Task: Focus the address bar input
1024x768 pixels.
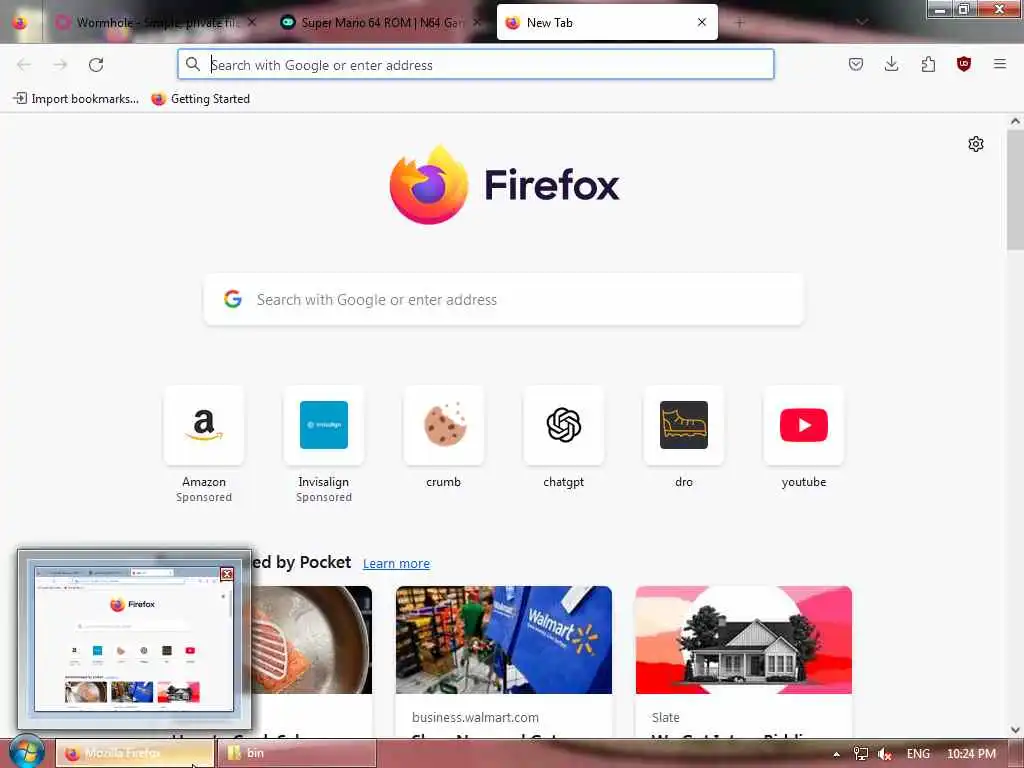Action: [x=476, y=64]
